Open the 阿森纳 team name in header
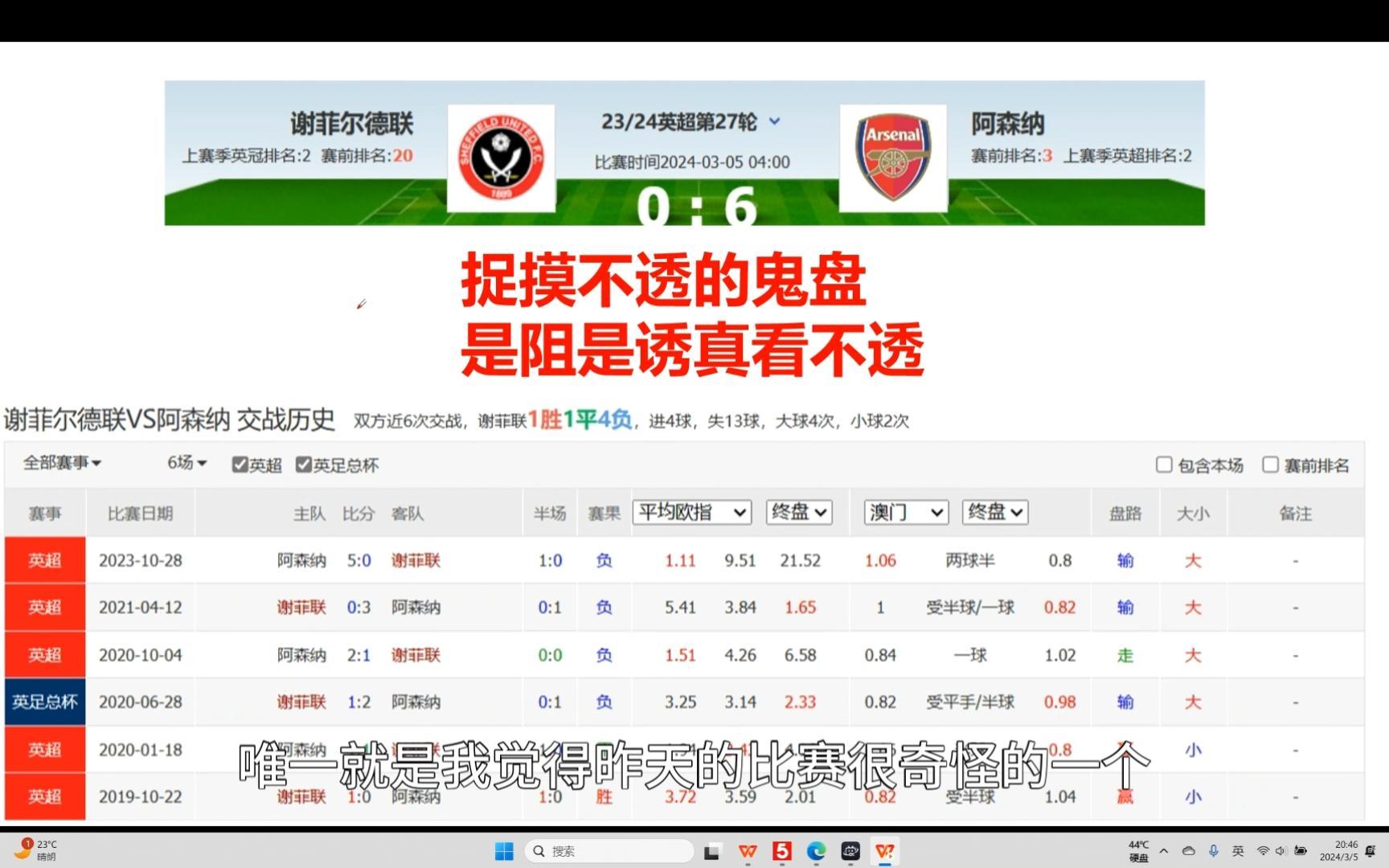 1008,124
